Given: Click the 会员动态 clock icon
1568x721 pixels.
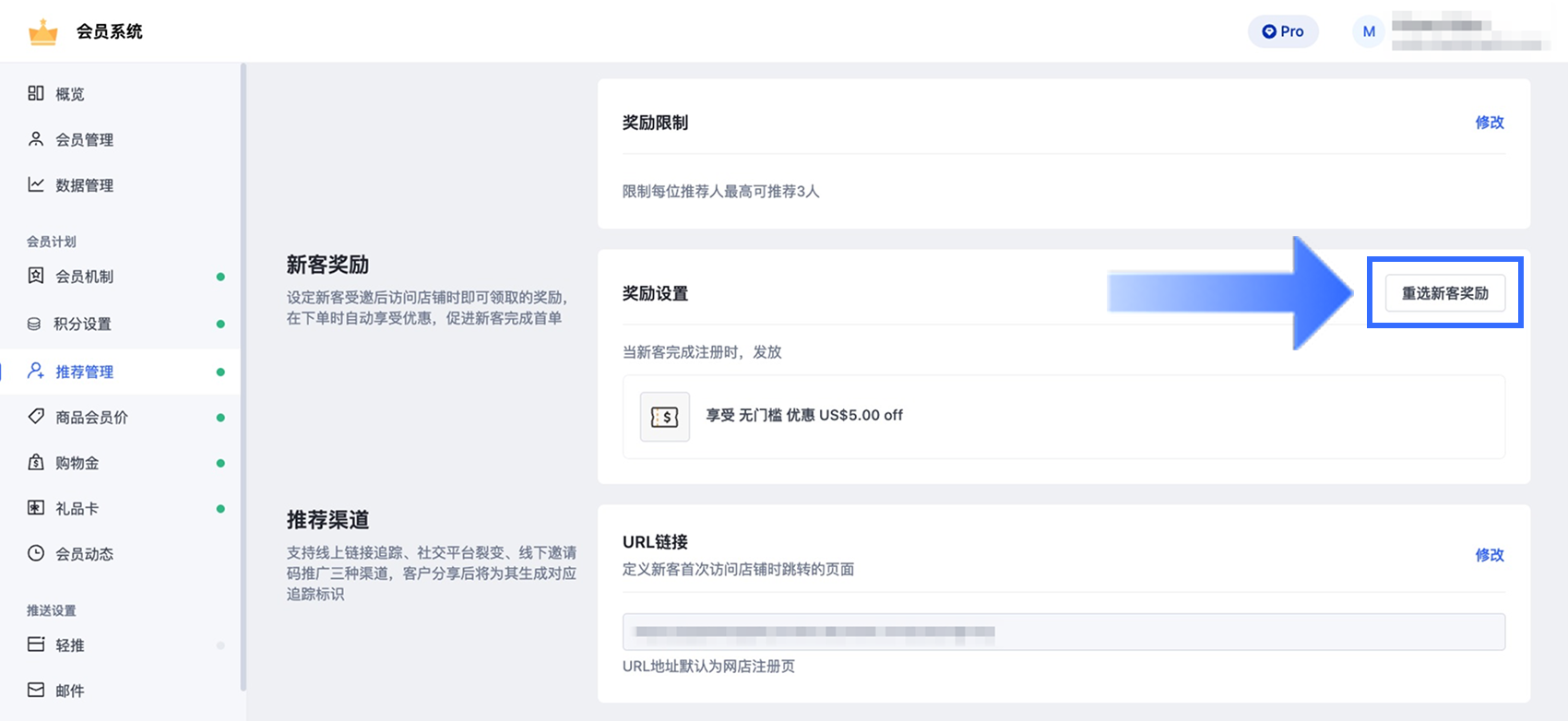Looking at the screenshot, I should [36, 553].
